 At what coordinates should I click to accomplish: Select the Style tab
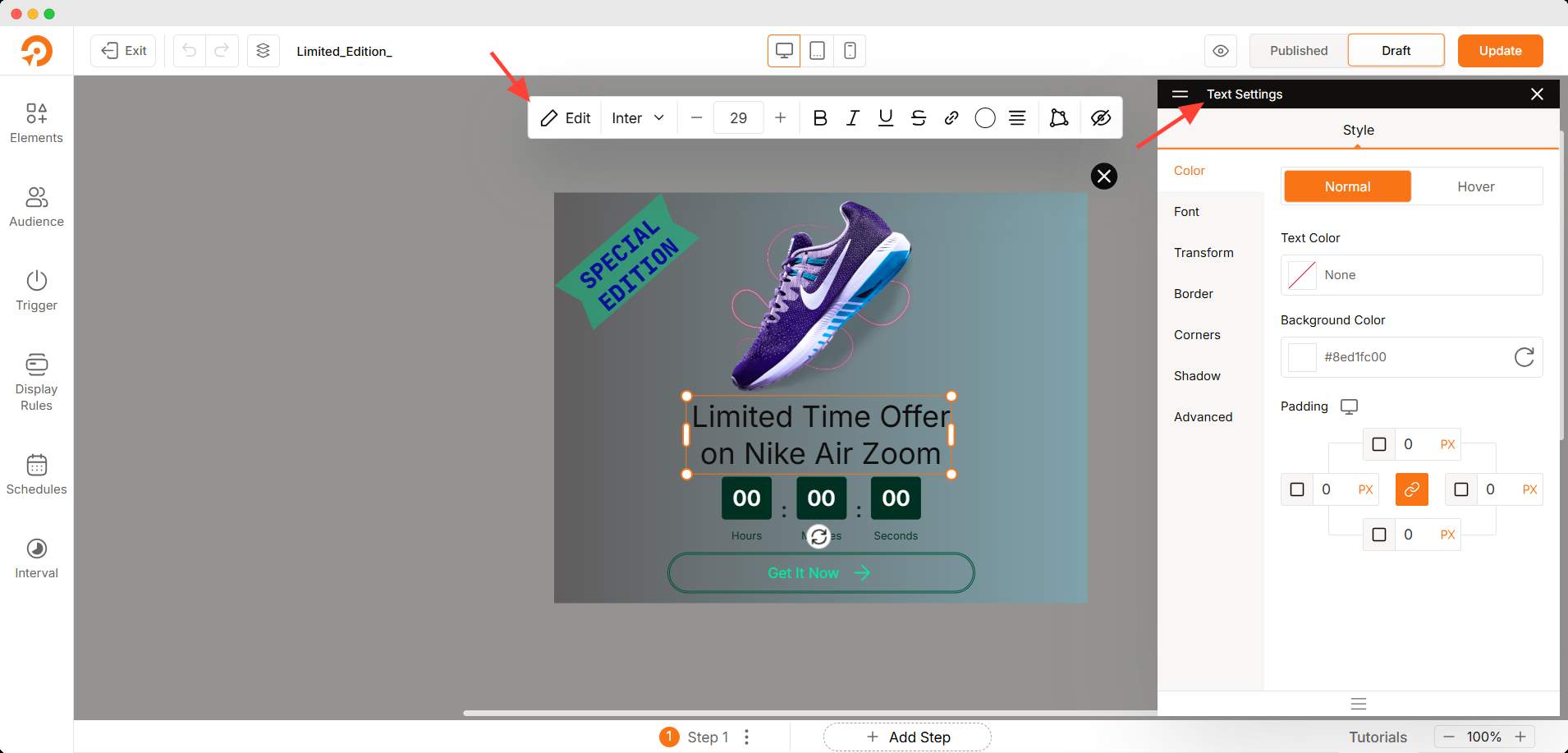[1358, 130]
